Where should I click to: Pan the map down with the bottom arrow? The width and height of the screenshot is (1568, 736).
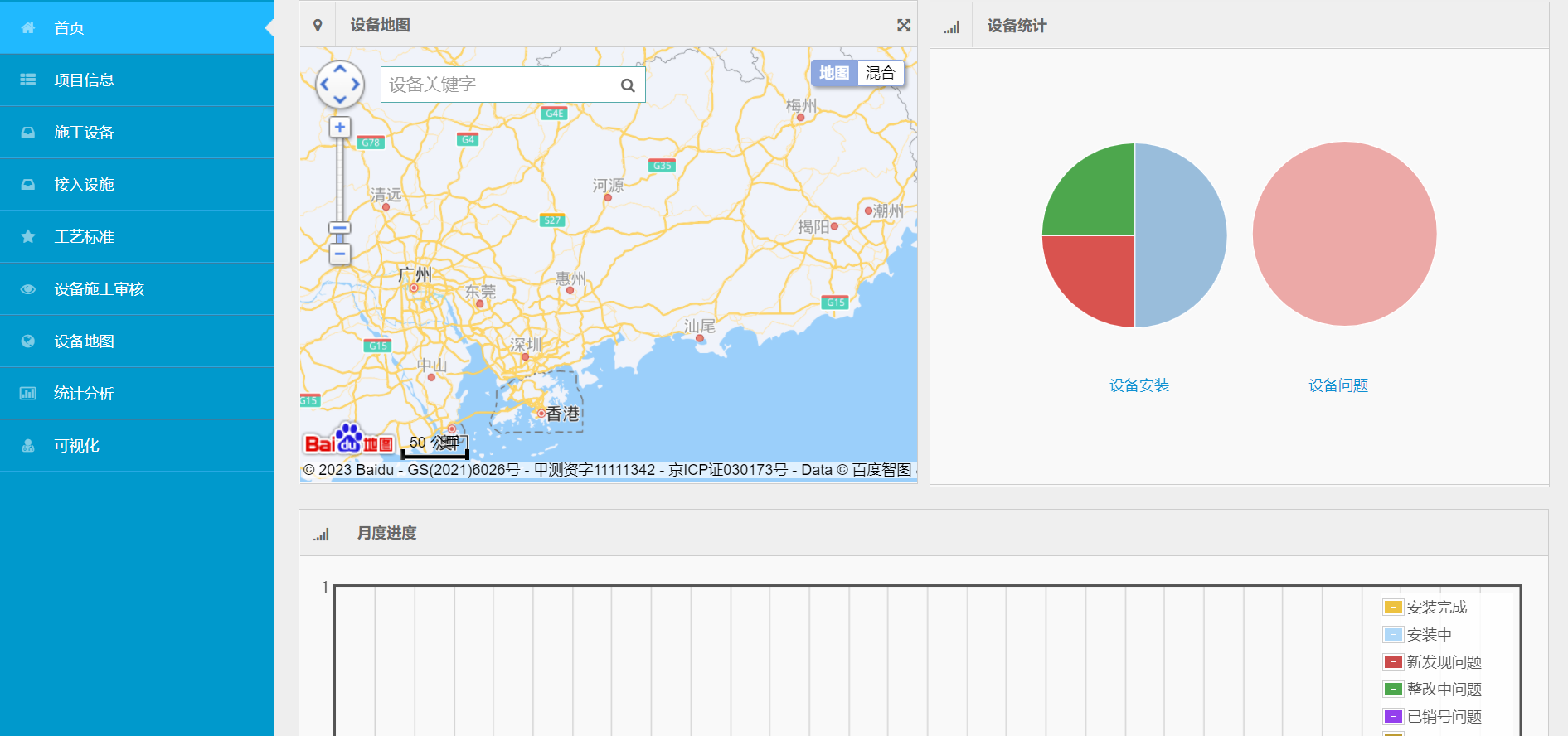click(340, 99)
